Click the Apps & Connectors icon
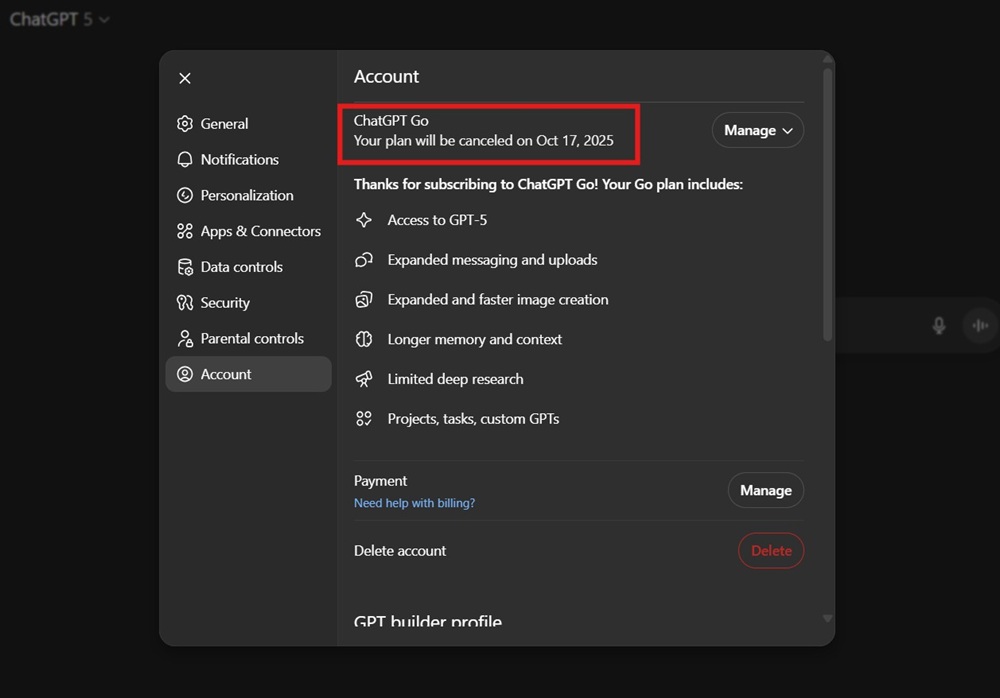The height and width of the screenshot is (698, 1000). [185, 231]
